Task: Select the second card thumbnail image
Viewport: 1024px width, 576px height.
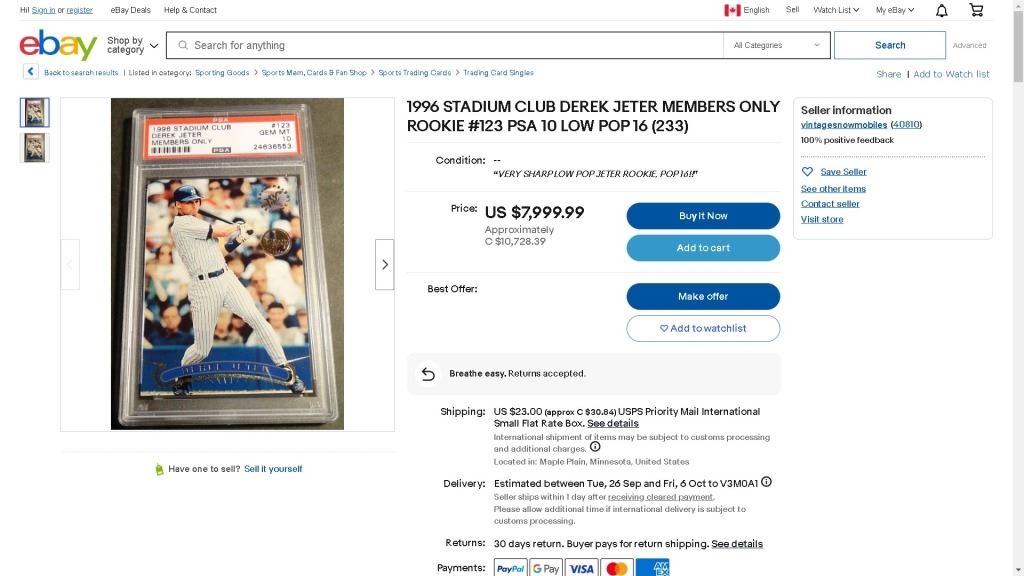Action: coord(35,148)
